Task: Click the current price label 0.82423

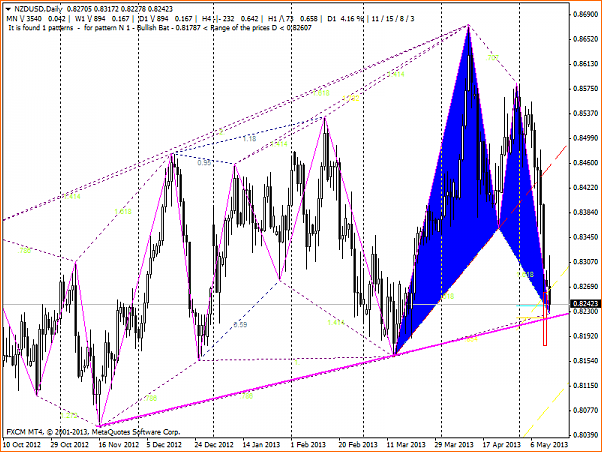Action: point(586,304)
